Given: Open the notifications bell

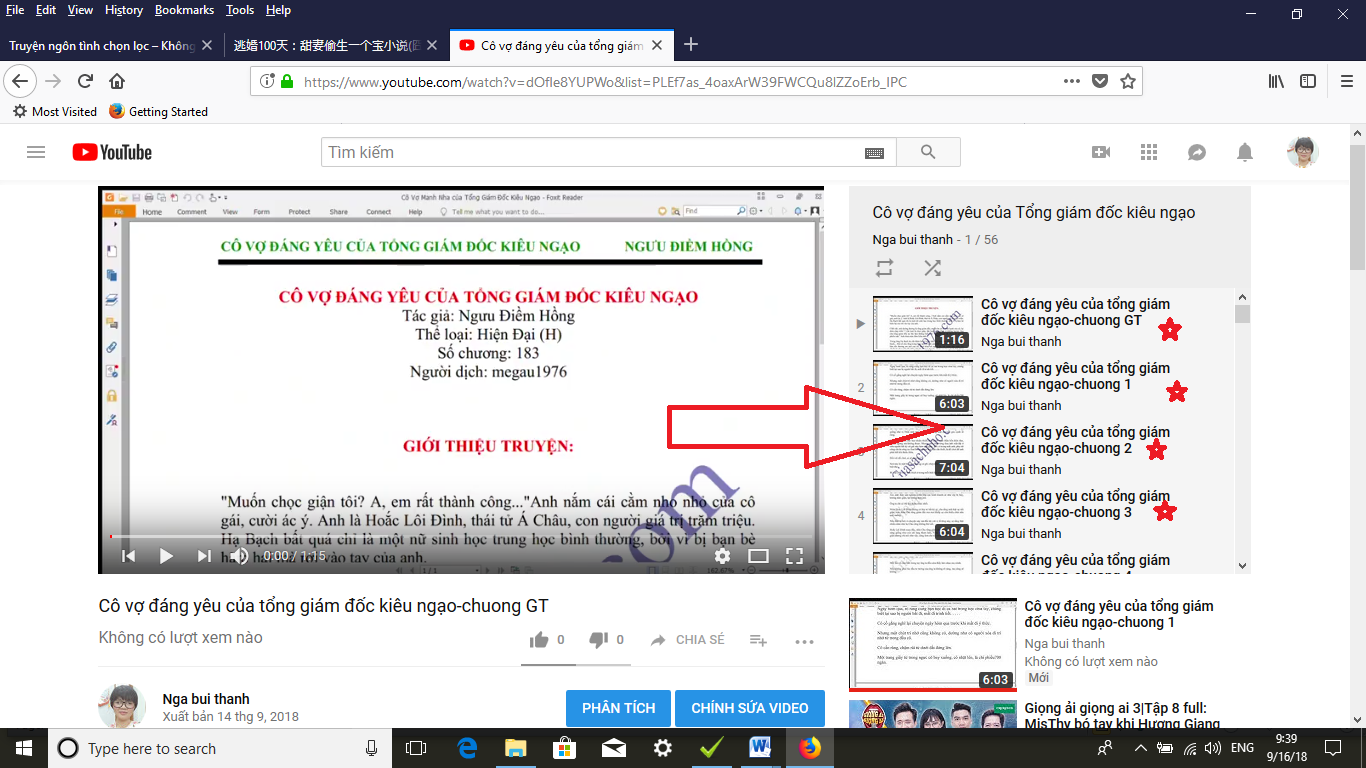Looking at the screenshot, I should (1245, 152).
